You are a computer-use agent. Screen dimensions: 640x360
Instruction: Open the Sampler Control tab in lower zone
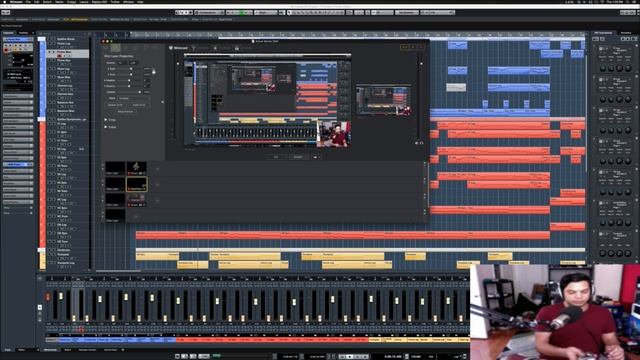click(87, 350)
